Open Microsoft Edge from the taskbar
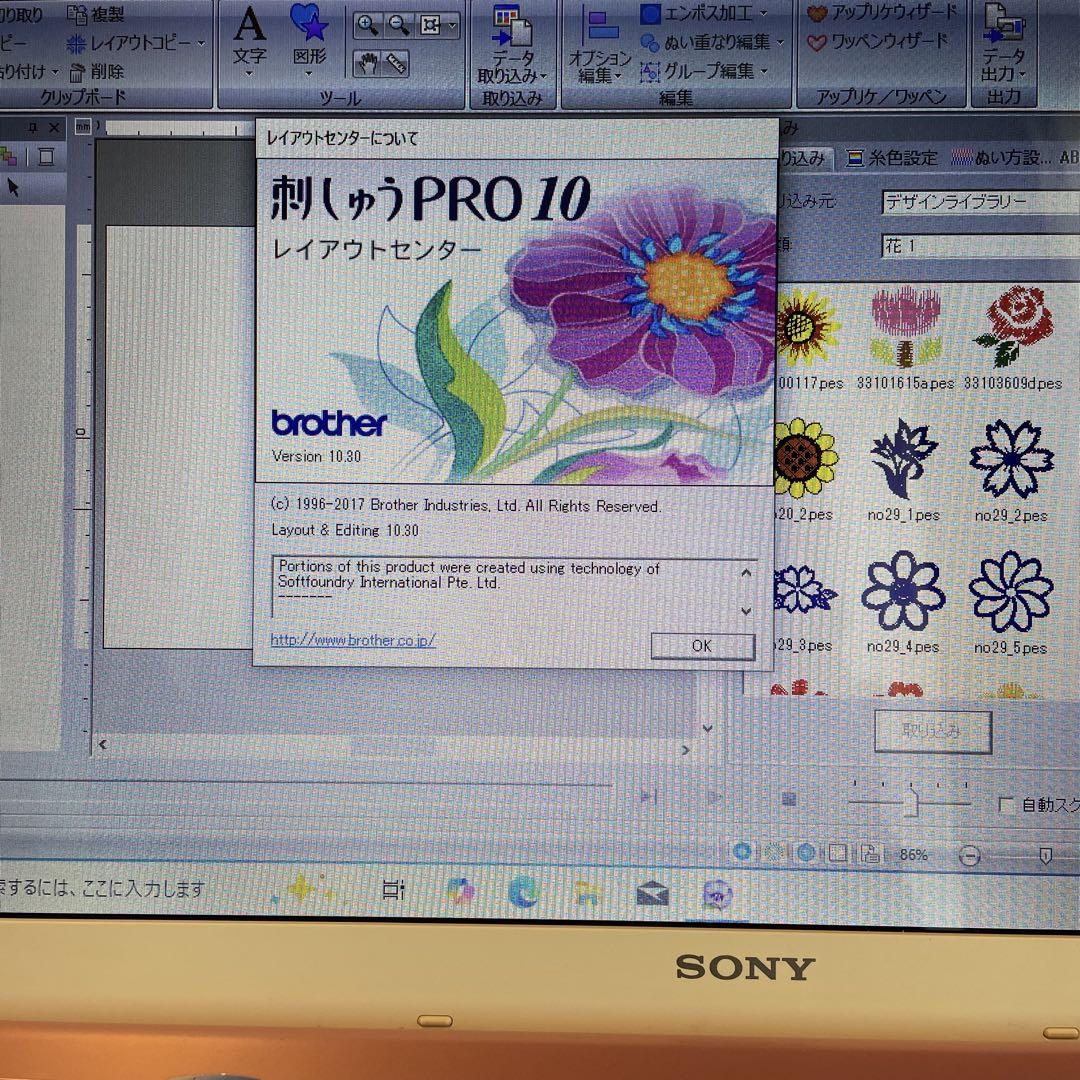 pyautogui.click(x=523, y=893)
